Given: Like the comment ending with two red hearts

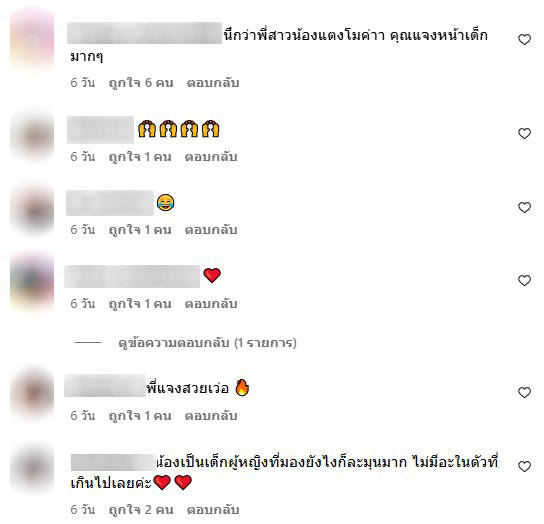Looking at the screenshot, I should 524,466.
